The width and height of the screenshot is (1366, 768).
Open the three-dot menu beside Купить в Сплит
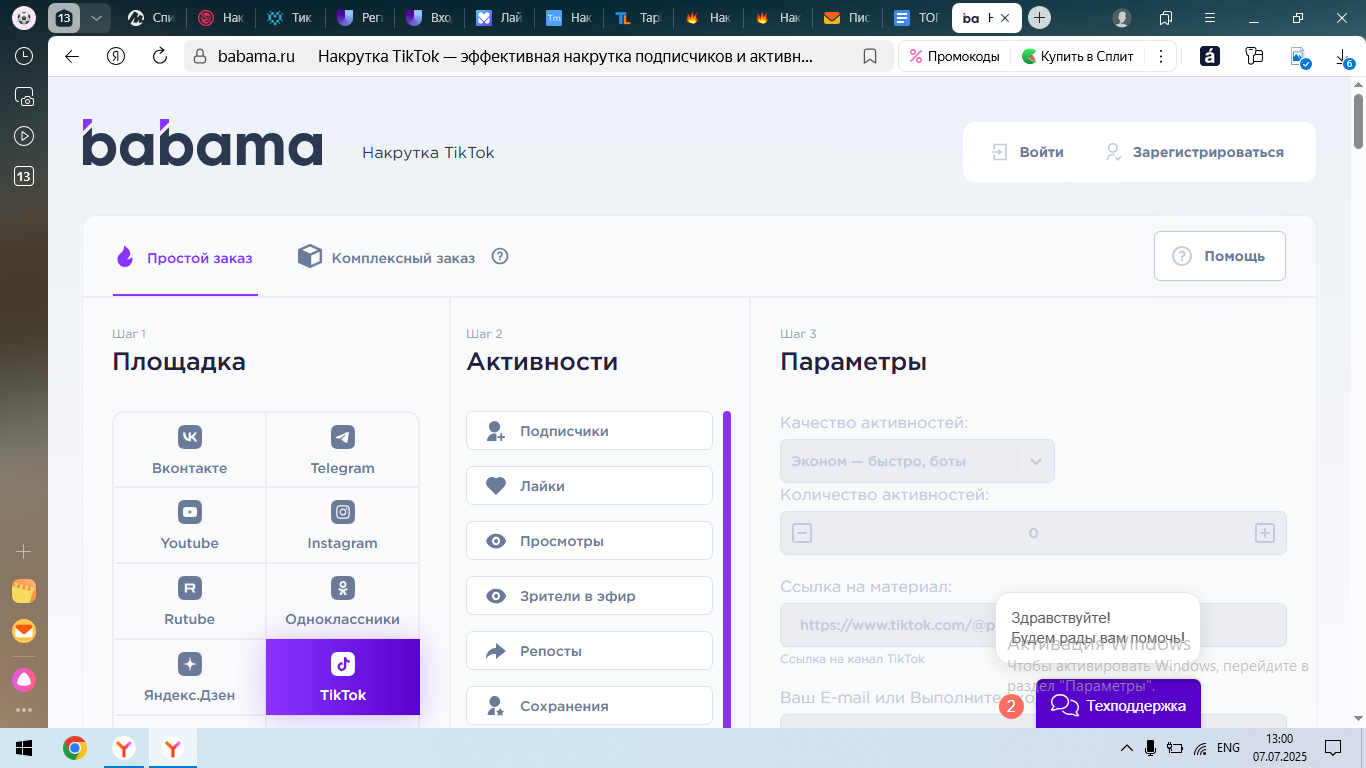(x=1160, y=56)
